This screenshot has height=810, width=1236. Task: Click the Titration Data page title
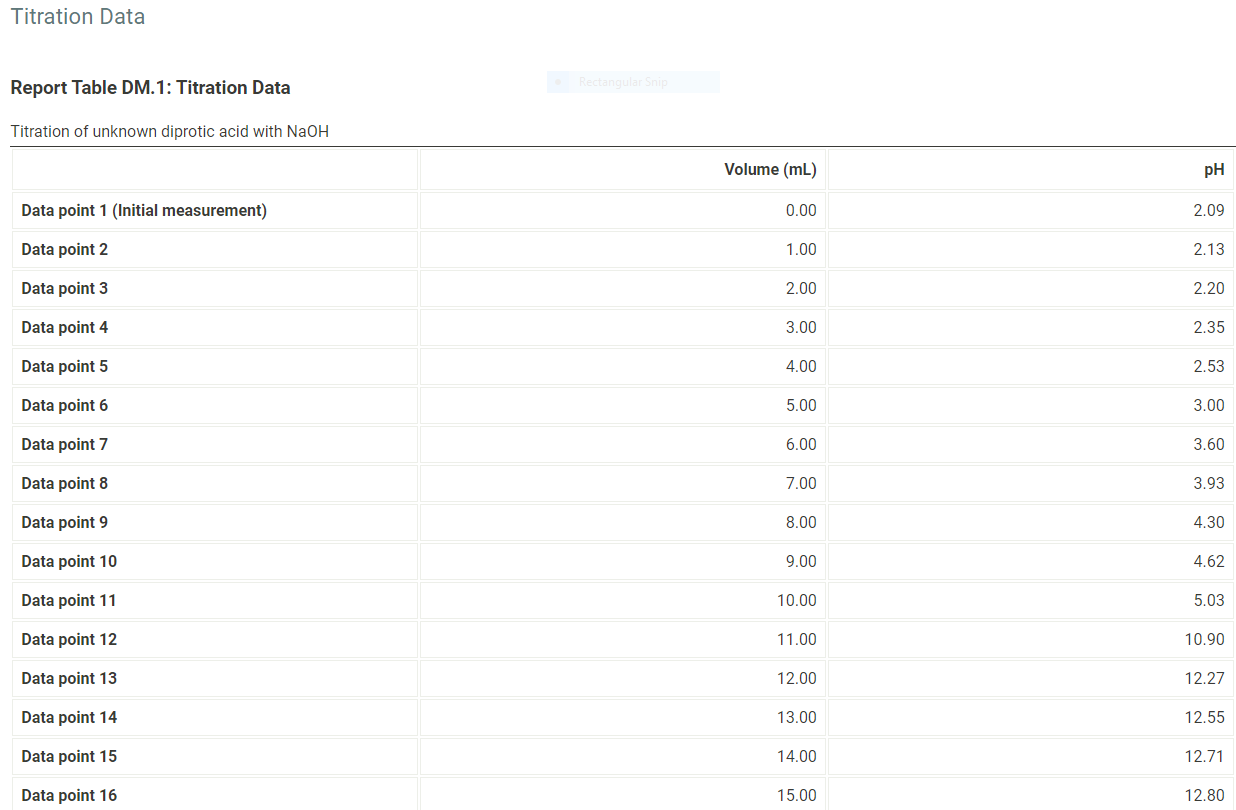click(x=77, y=16)
